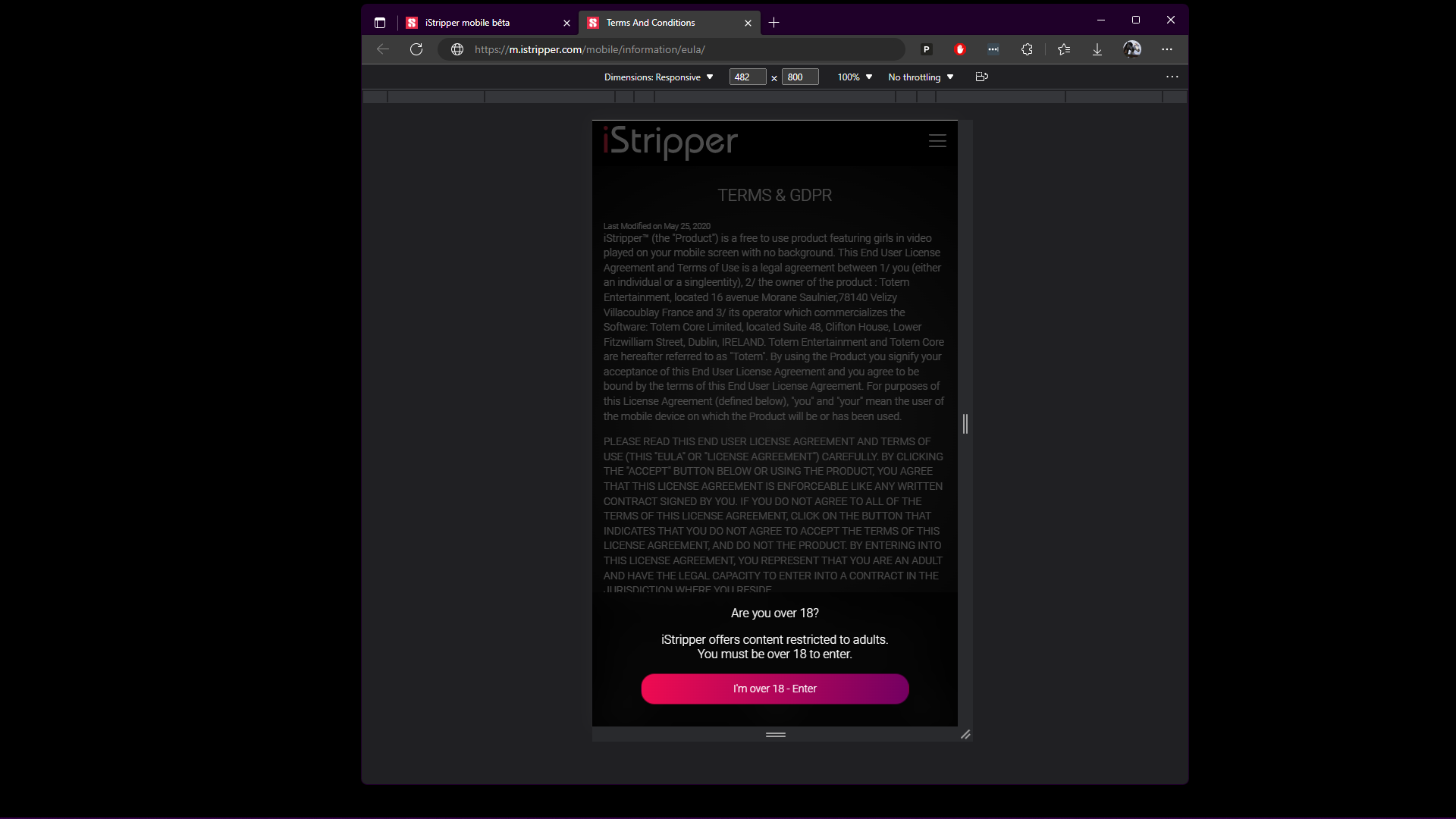Open the browser Extensions puzzle icon
Viewport: 1456px width, 819px height.
point(1027,49)
